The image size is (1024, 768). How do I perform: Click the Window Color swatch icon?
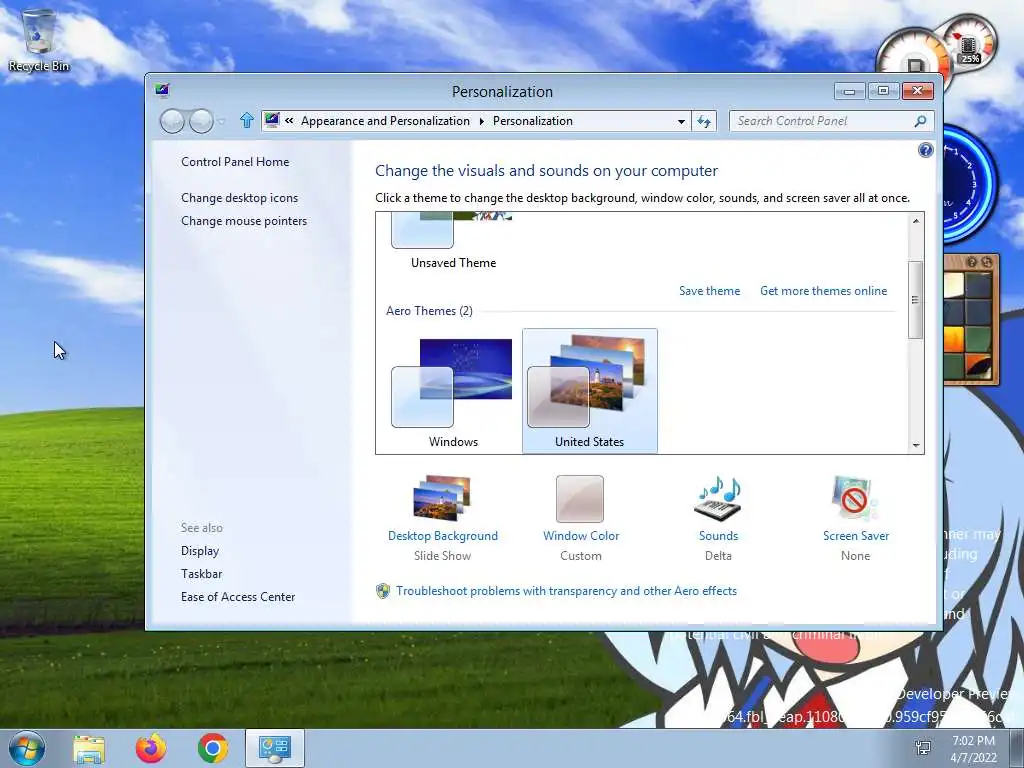[580, 499]
